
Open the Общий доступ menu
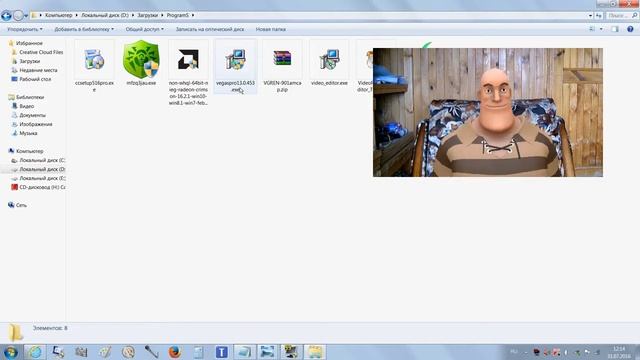(144, 29)
